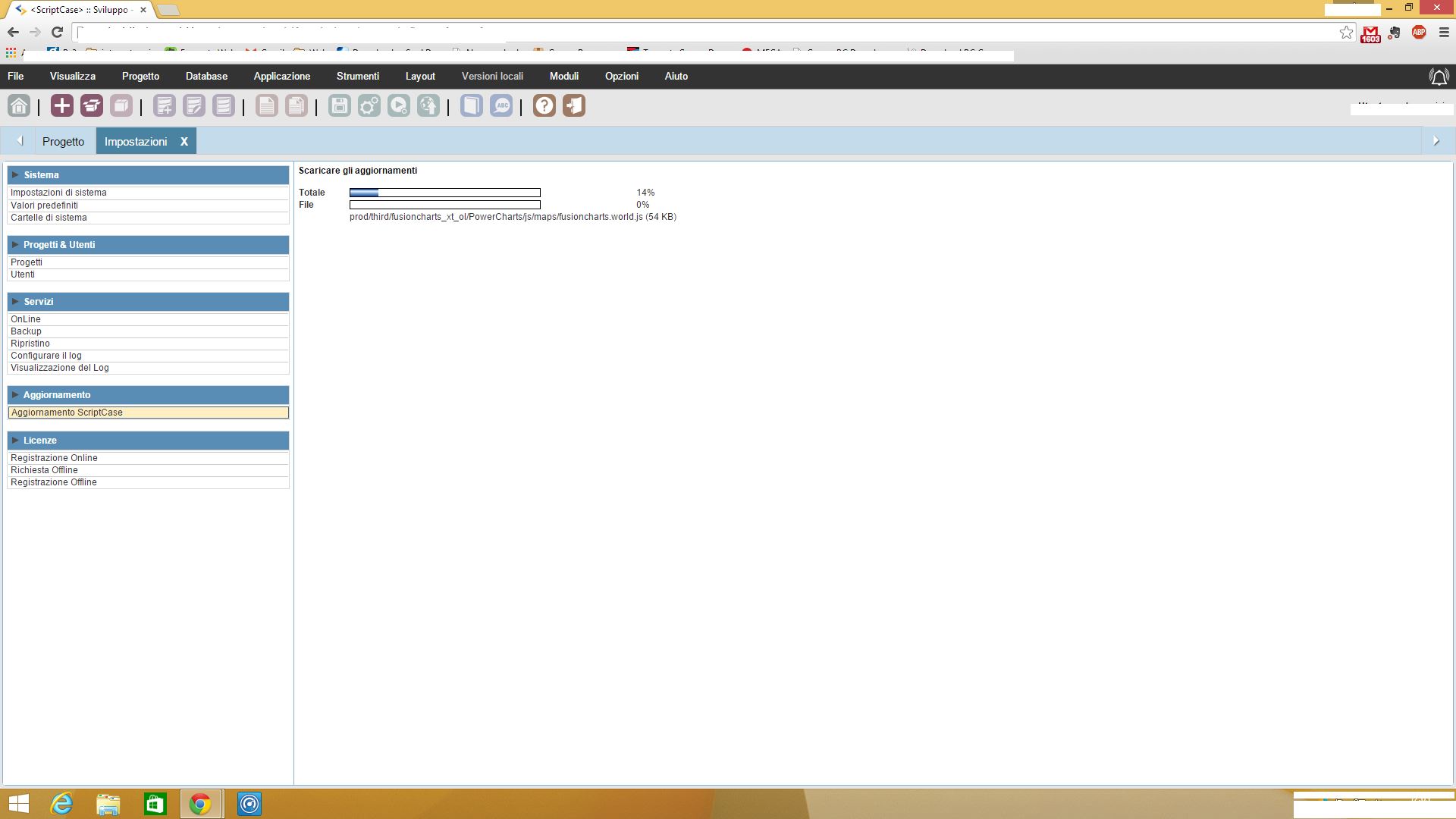Image resolution: width=1456 pixels, height=819 pixels.
Task: Click the Totale download progress bar
Action: pyautogui.click(x=444, y=192)
